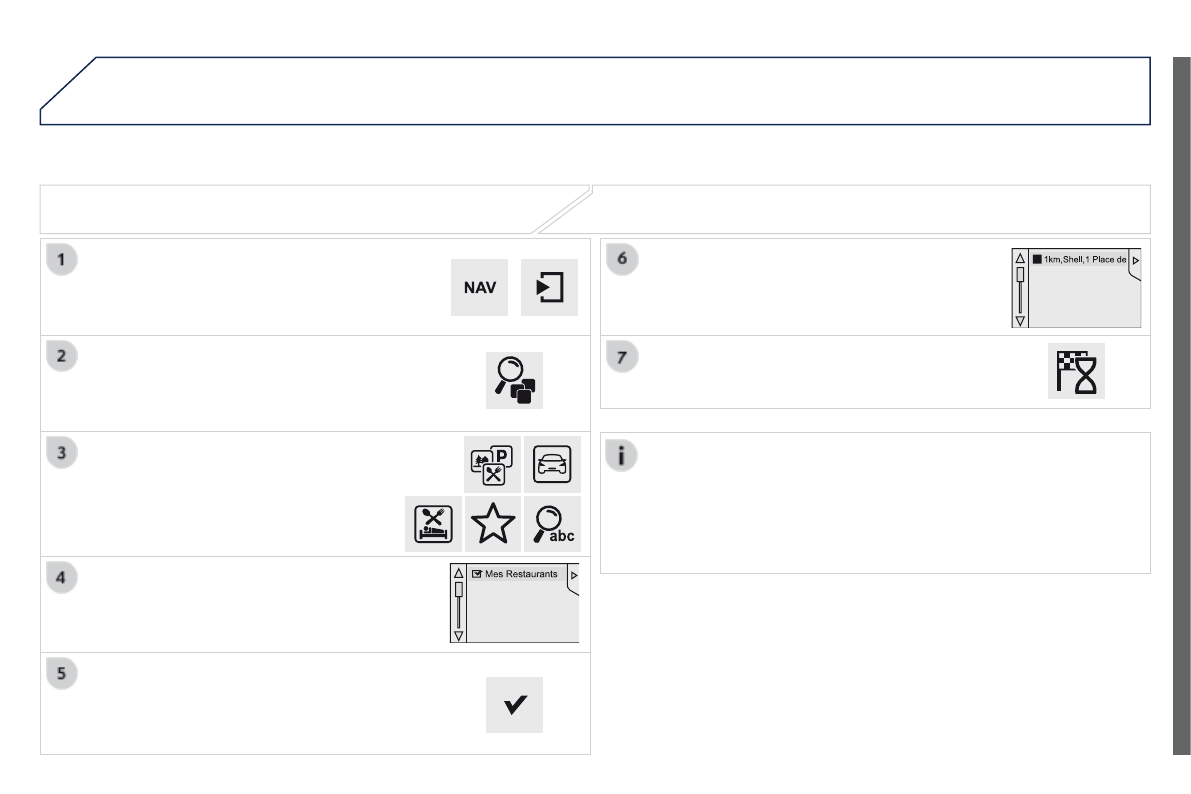Viewport: 1191px width, 794px height.
Task: Click the information 'i' icon
Action: (622, 456)
